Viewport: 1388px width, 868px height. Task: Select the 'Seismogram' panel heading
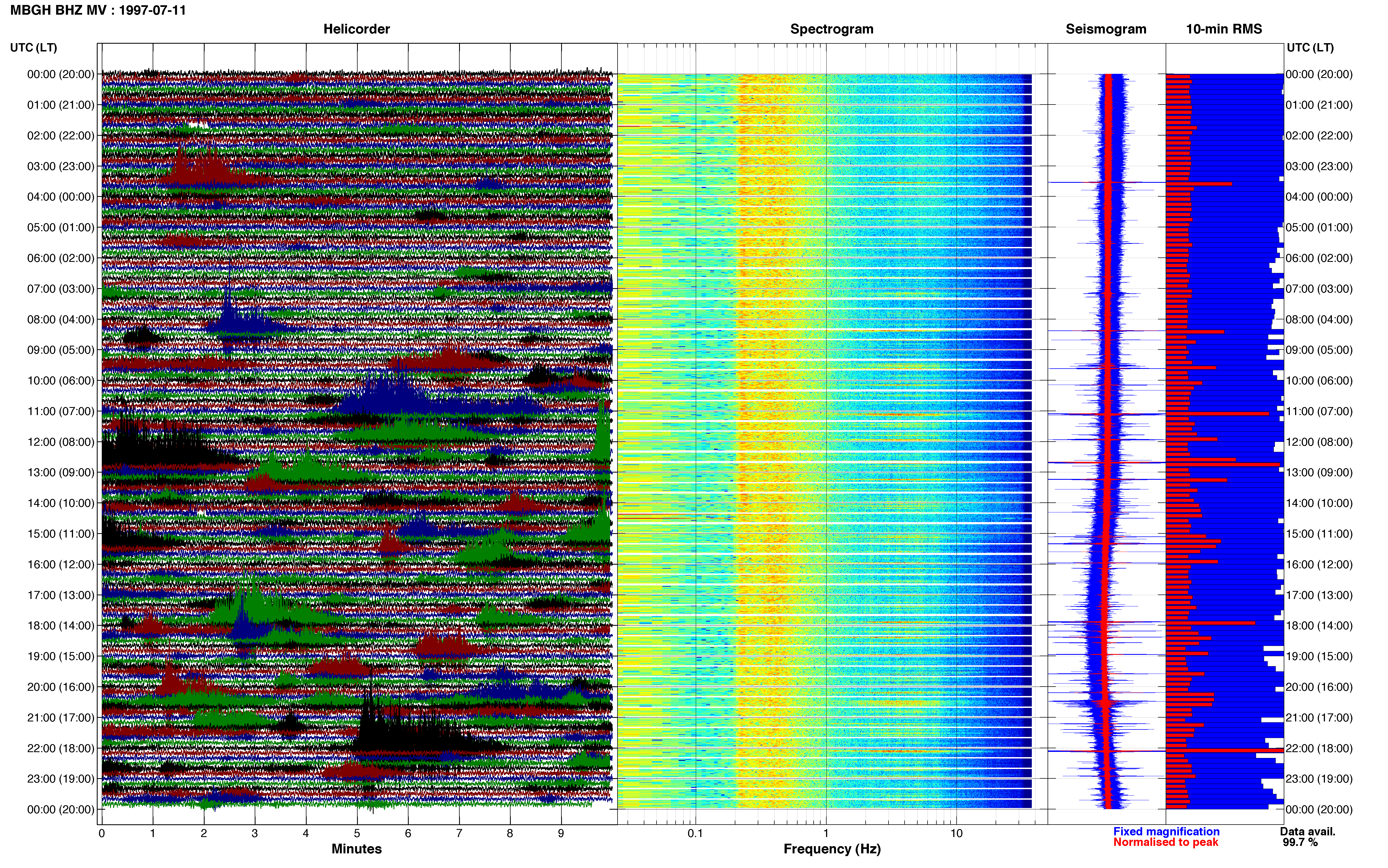click(1106, 29)
